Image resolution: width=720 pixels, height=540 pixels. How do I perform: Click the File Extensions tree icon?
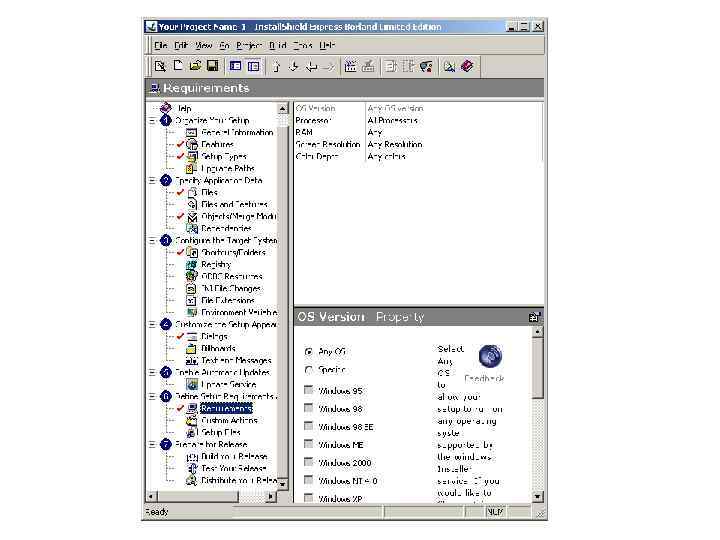(x=191, y=300)
